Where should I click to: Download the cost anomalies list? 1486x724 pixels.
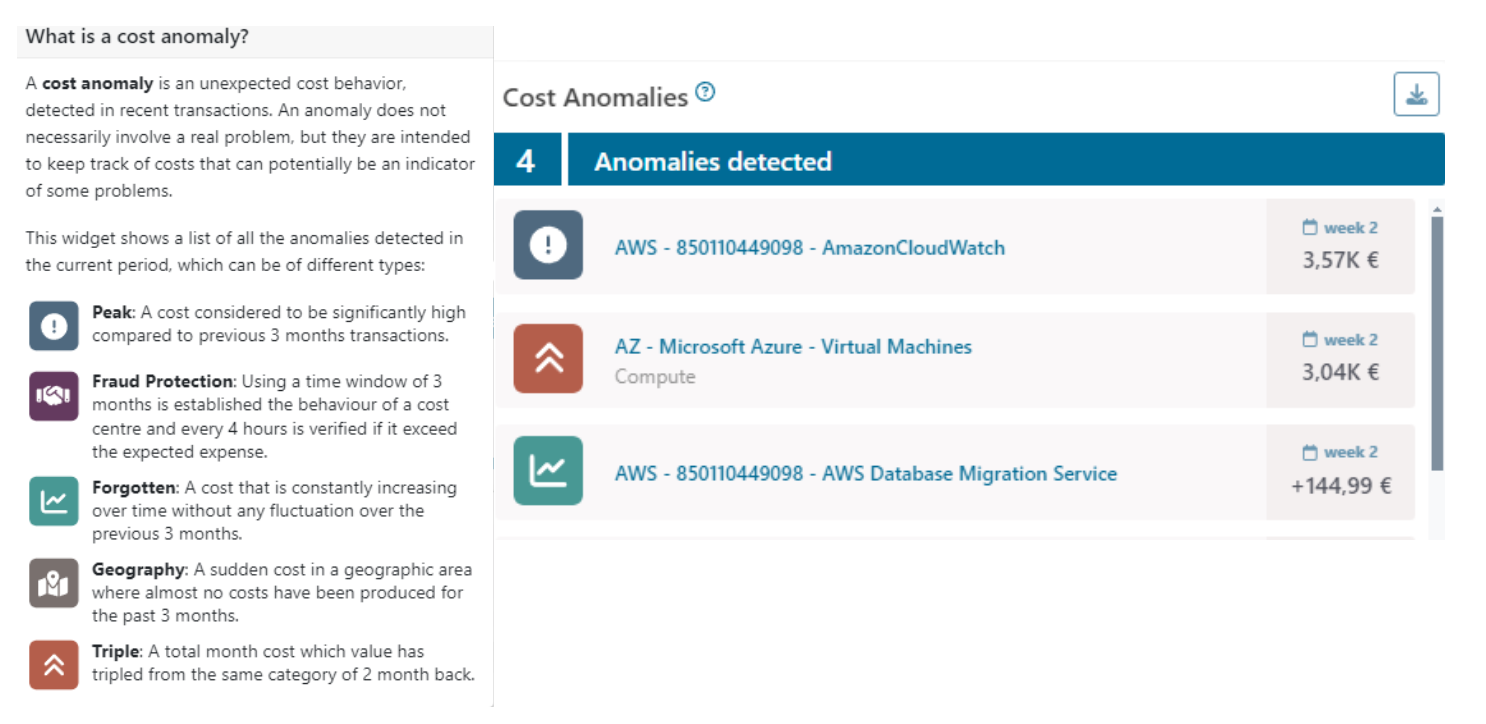pyautogui.click(x=1416, y=95)
